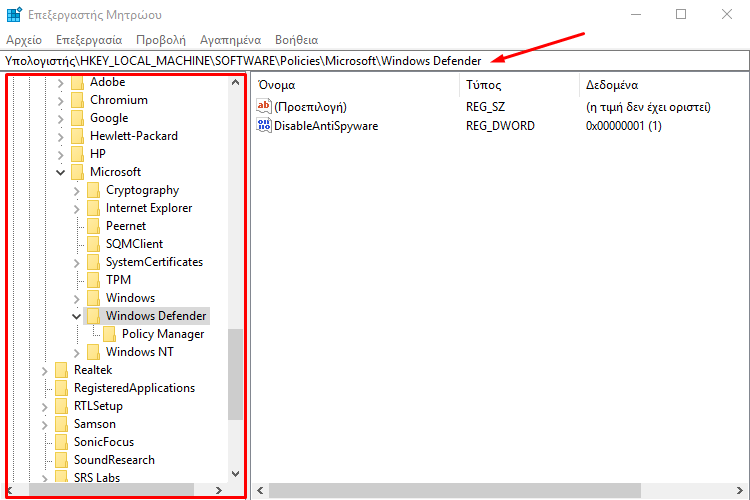The height and width of the screenshot is (500, 750).
Task: Click the Chromium folder icon
Action: pos(77,100)
